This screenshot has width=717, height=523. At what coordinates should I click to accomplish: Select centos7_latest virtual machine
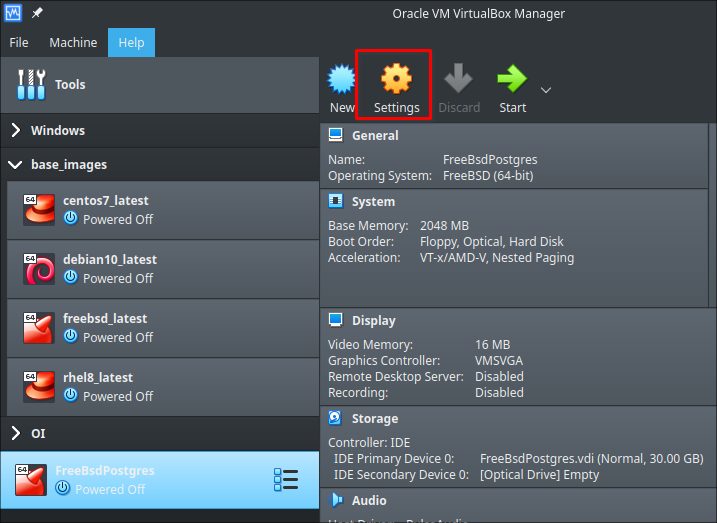click(x=163, y=210)
